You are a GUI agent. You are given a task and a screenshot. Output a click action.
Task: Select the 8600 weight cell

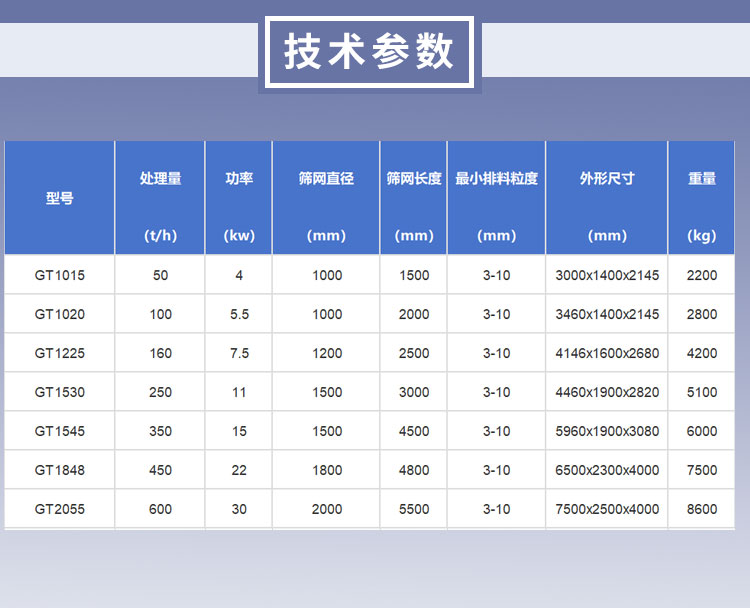pyautogui.click(x=702, y=509)
